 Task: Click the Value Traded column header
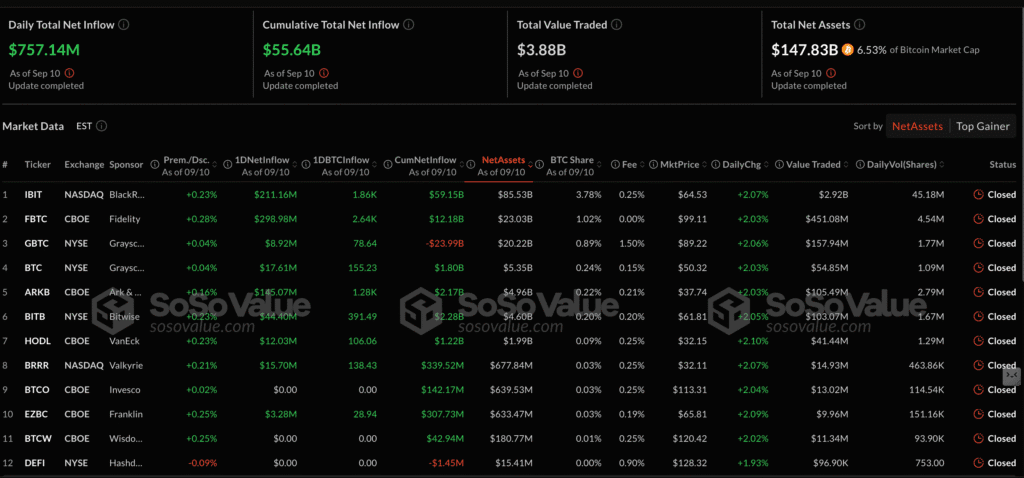813,164
